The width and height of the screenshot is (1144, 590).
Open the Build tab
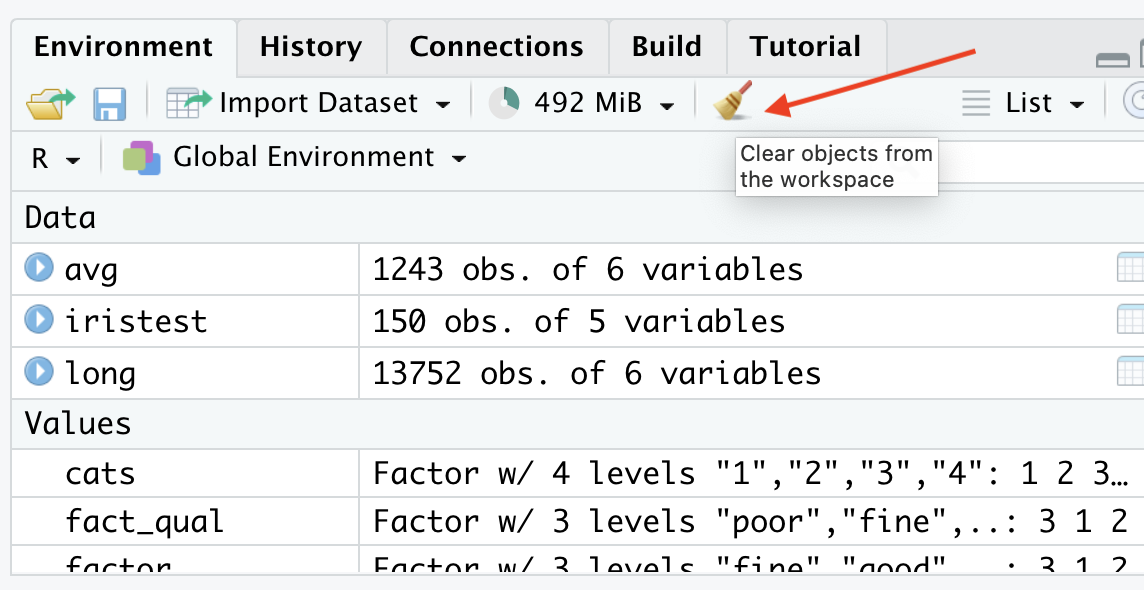tap(667, 47)
